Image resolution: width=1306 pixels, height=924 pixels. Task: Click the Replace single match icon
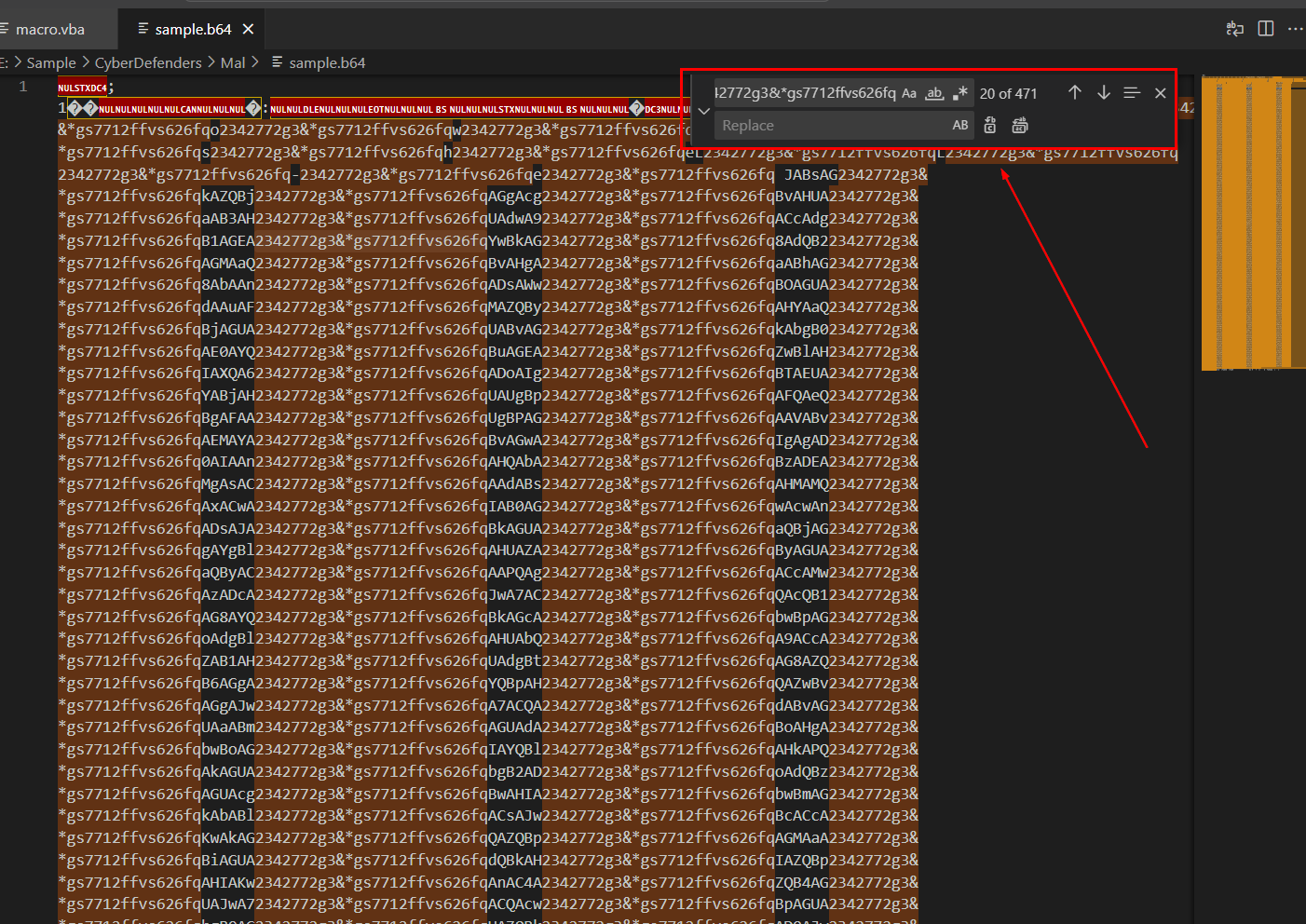point(990,125)
